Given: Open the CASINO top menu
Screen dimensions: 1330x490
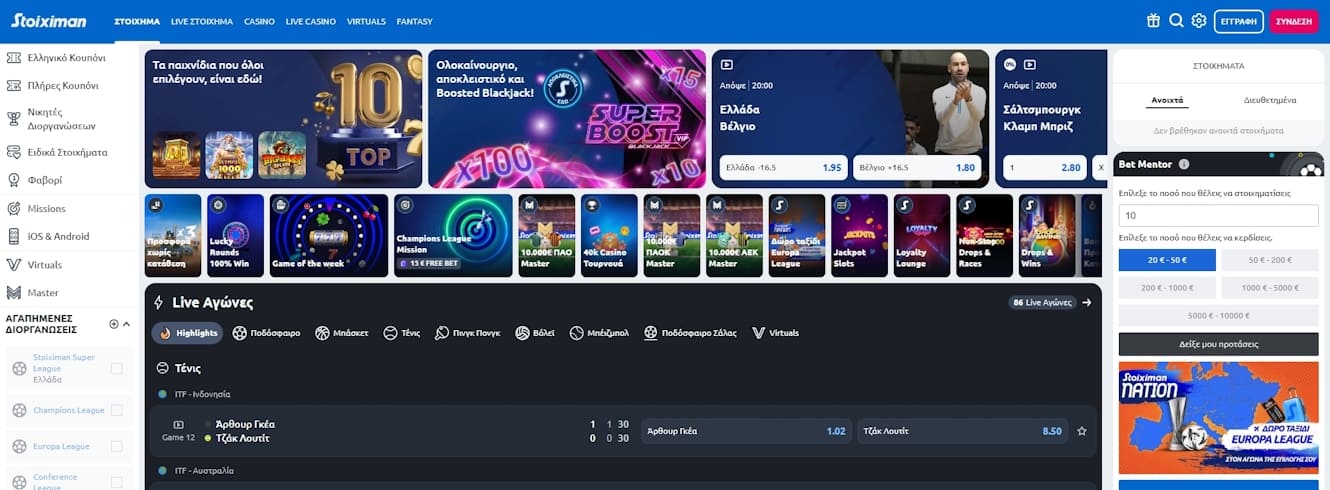Looking at the screenshot, I should (259, 21).
